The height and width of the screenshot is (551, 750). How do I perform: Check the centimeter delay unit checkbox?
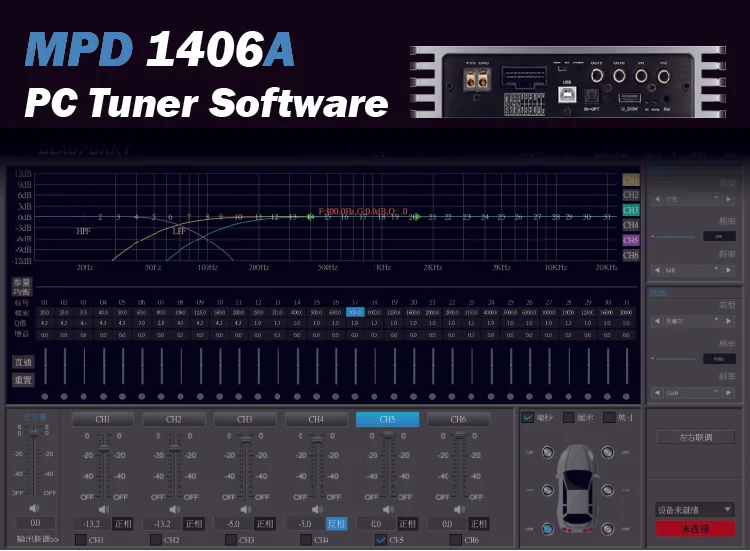(568, 417)
